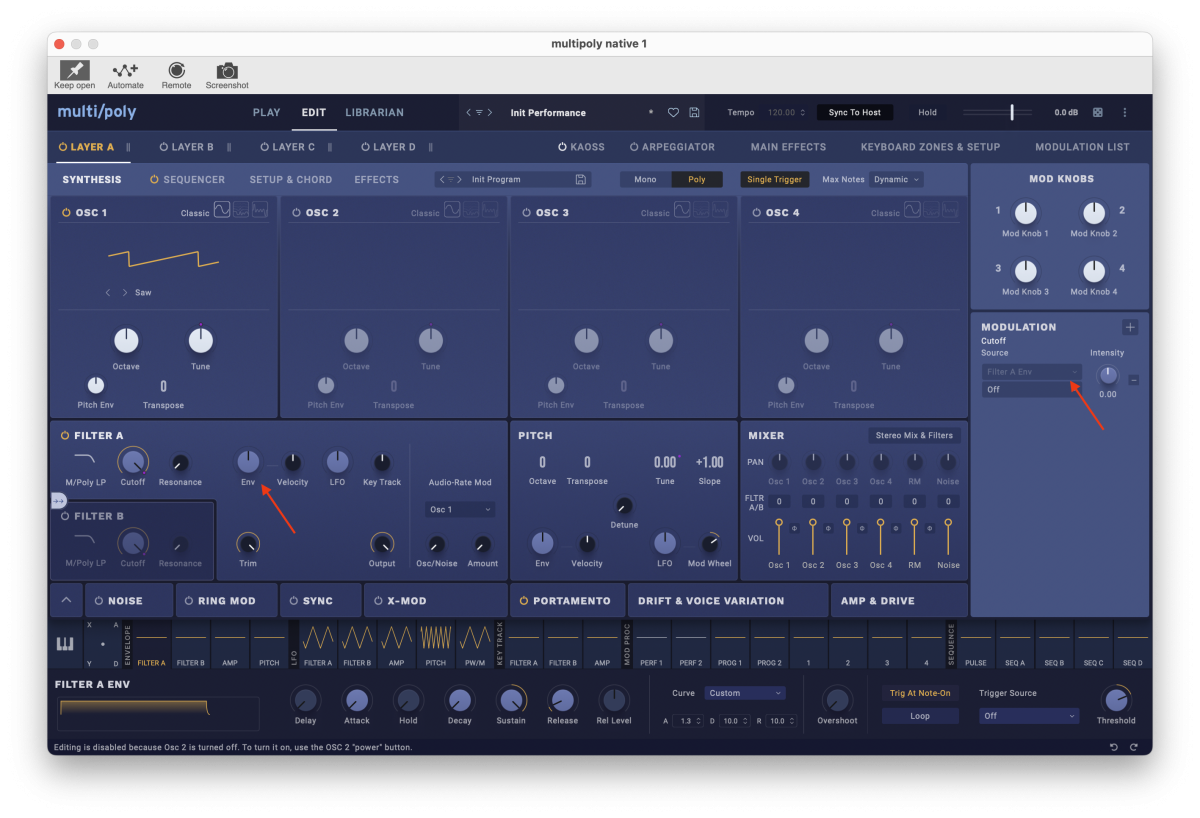Select the SEQ A sequence thumbnail
The width and height of the screenshot is (1200, 818).
point(1015,644)
